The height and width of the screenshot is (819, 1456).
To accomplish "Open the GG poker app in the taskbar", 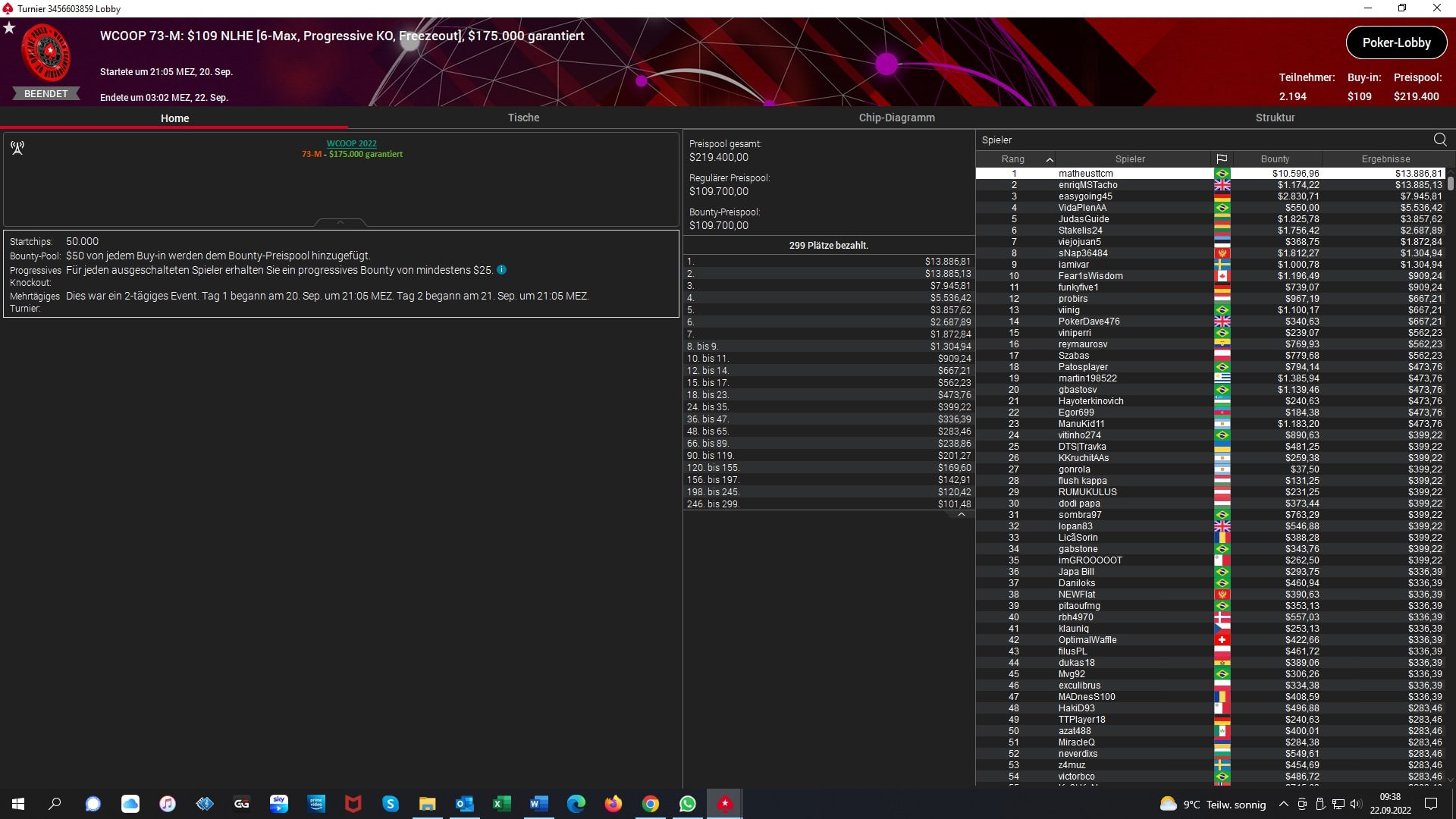I will [x=242, y=804].
